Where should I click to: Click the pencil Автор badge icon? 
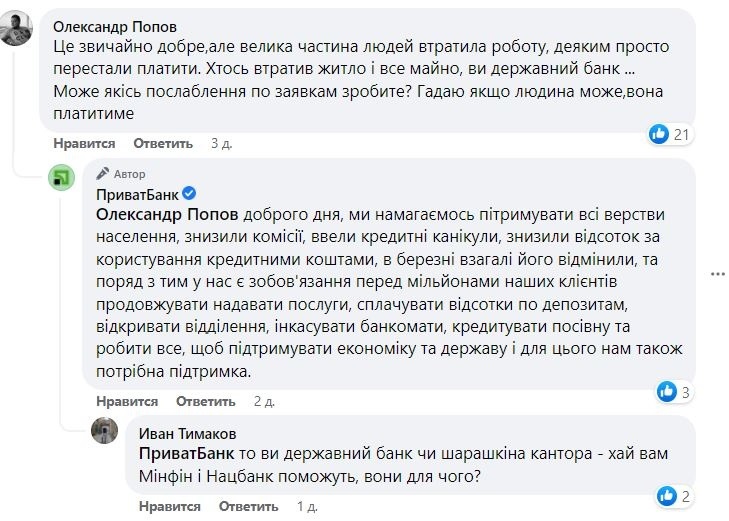pos(103,173)
